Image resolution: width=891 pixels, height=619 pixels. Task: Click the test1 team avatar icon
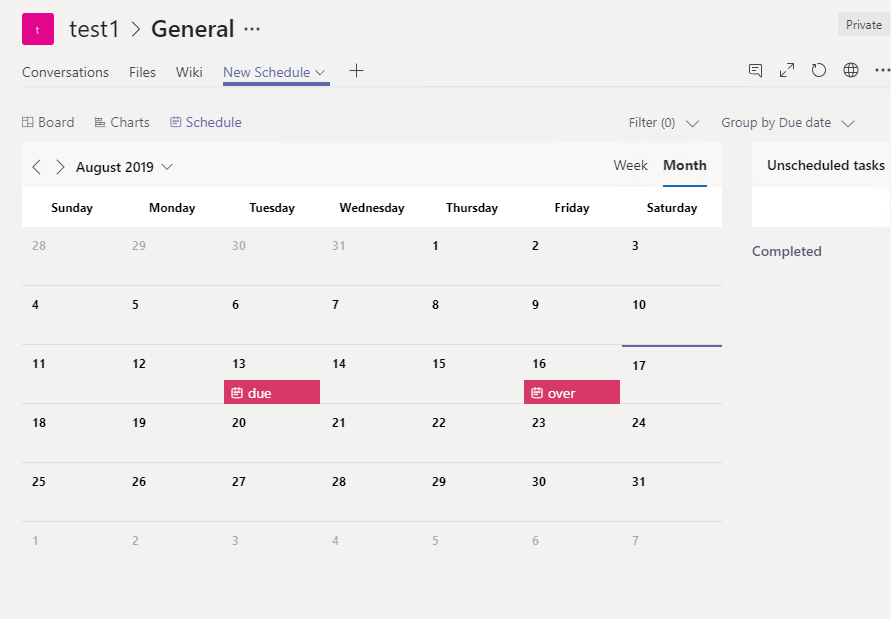(38, 29)
